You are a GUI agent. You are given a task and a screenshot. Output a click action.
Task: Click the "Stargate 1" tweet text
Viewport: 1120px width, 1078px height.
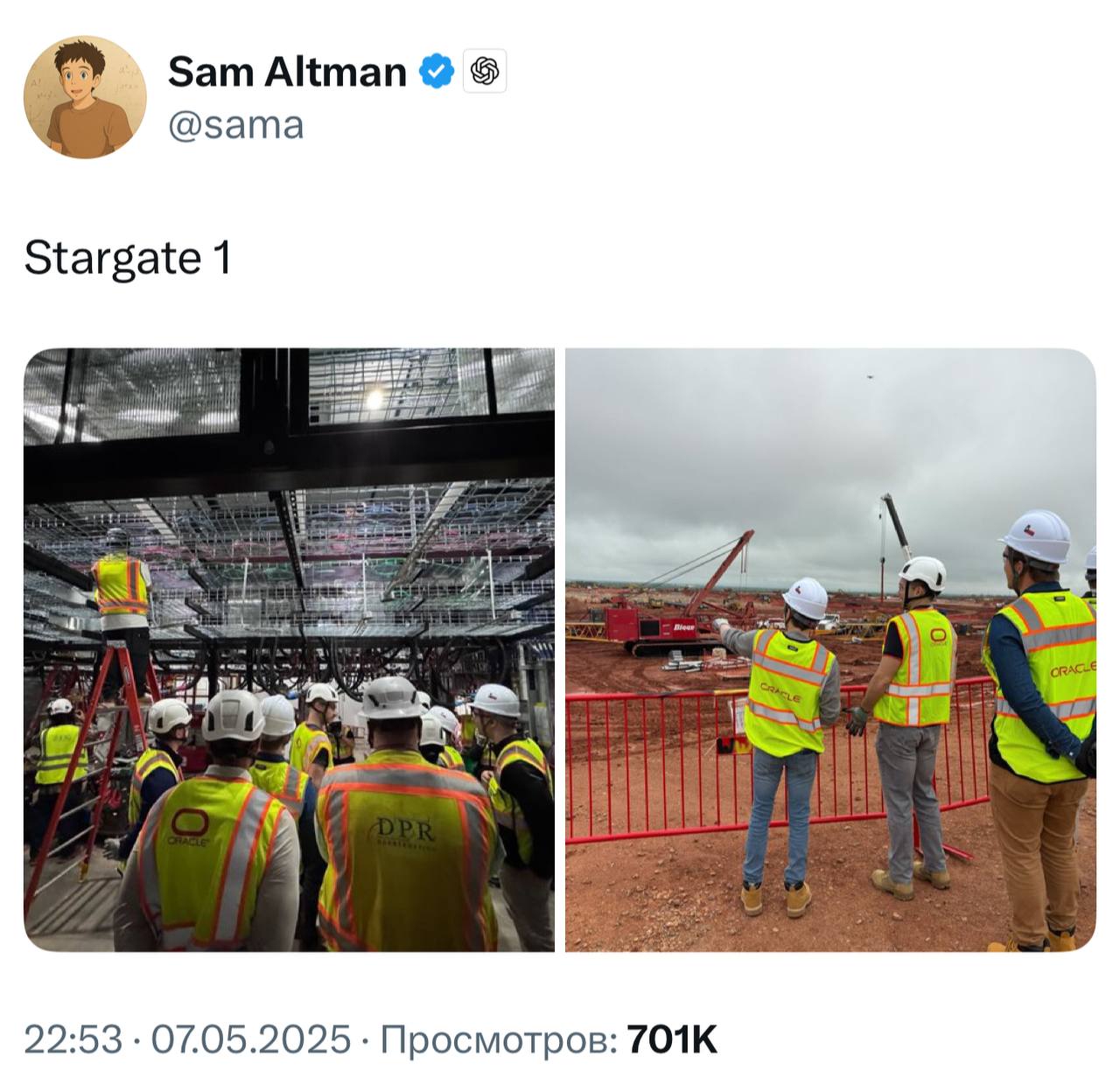[128, 258]
